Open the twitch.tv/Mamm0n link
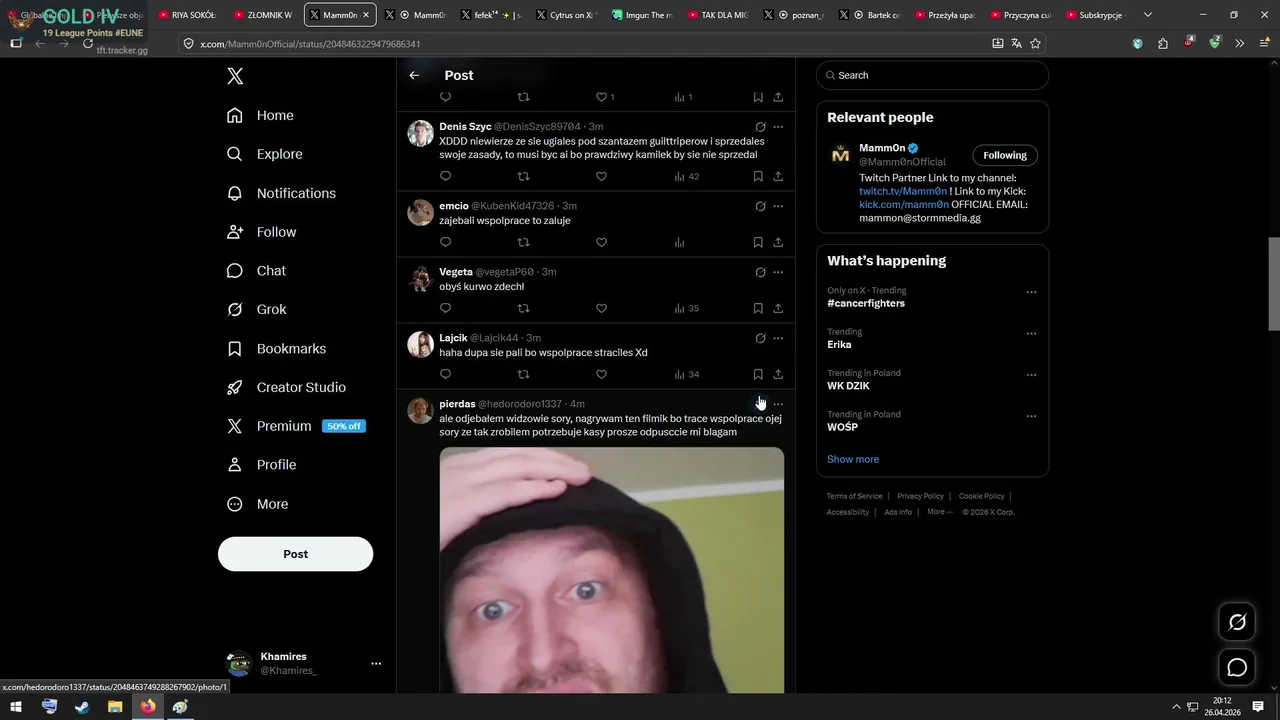 pos(903,191)
